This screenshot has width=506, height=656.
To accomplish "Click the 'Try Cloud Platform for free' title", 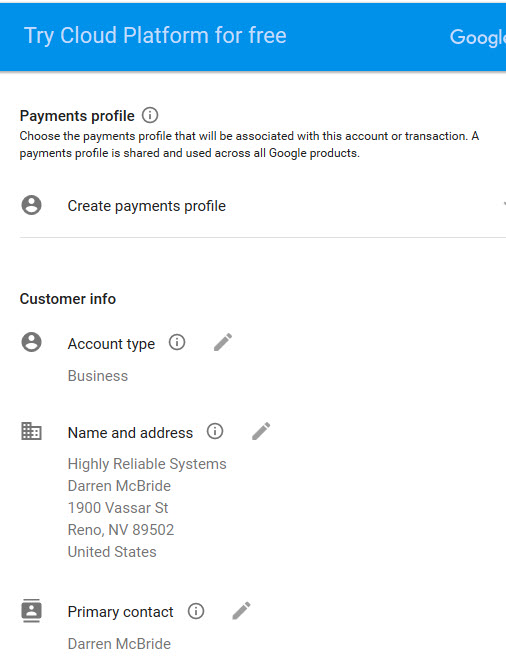I will [x=155, y=36].
